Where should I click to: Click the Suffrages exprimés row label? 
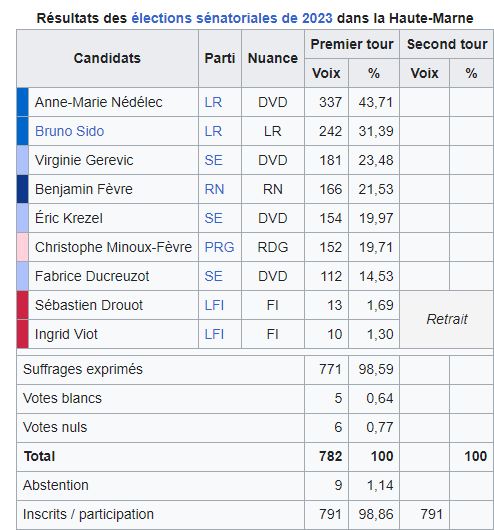click(x=83, y=369)
